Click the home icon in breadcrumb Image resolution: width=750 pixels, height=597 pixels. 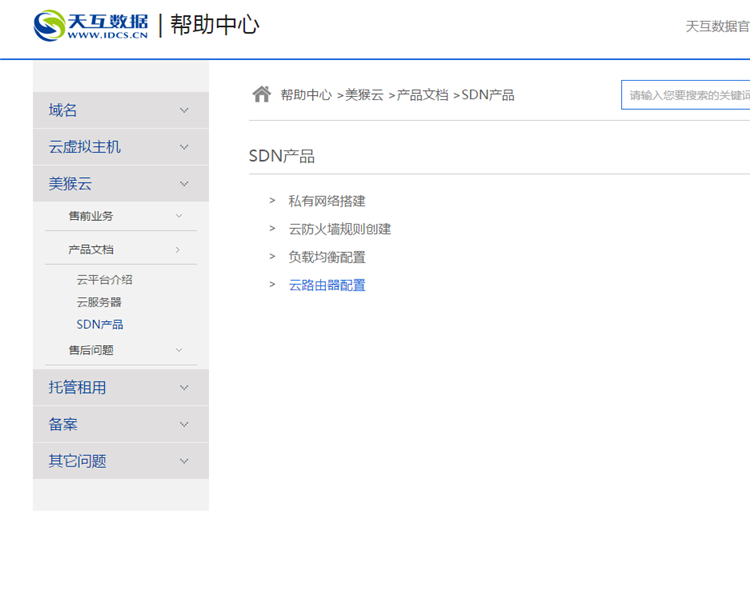(x=262, y=94)
